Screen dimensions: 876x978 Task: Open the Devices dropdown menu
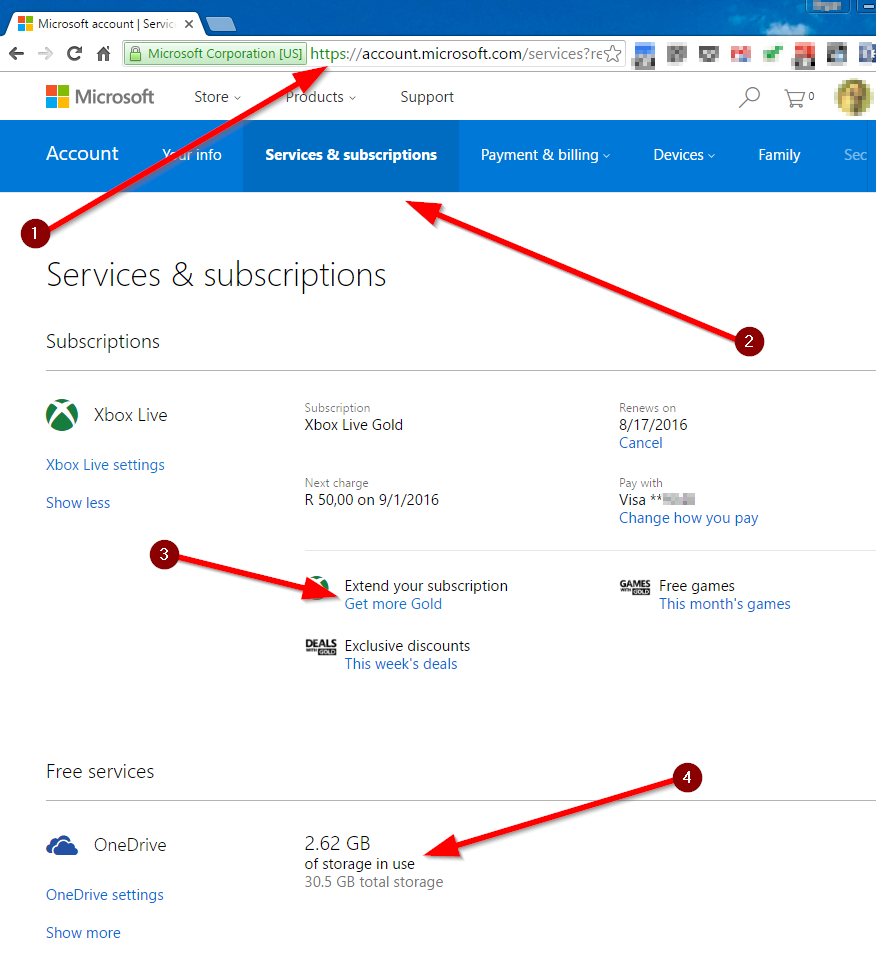[x=683, y=156]
